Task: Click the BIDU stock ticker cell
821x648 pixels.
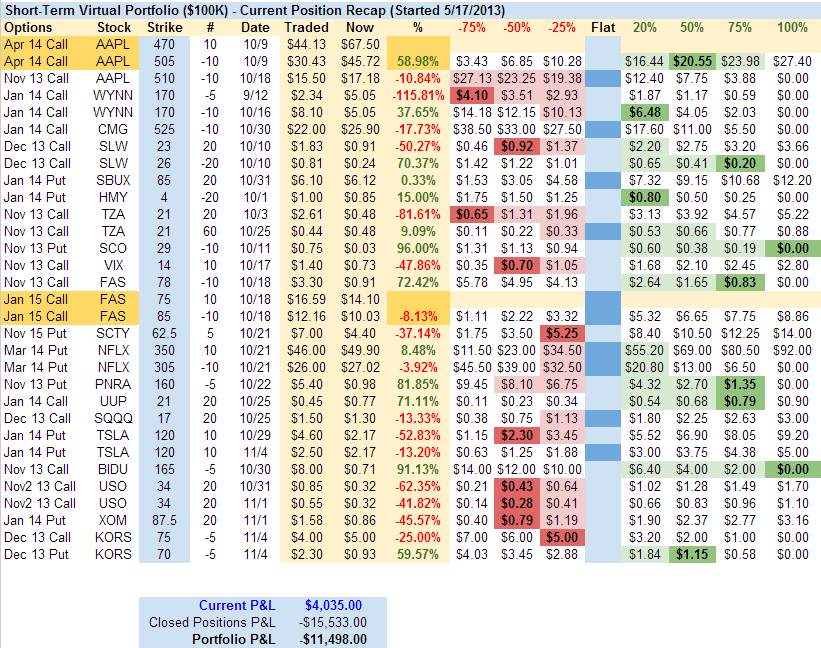Action: [x=113, y=469]
